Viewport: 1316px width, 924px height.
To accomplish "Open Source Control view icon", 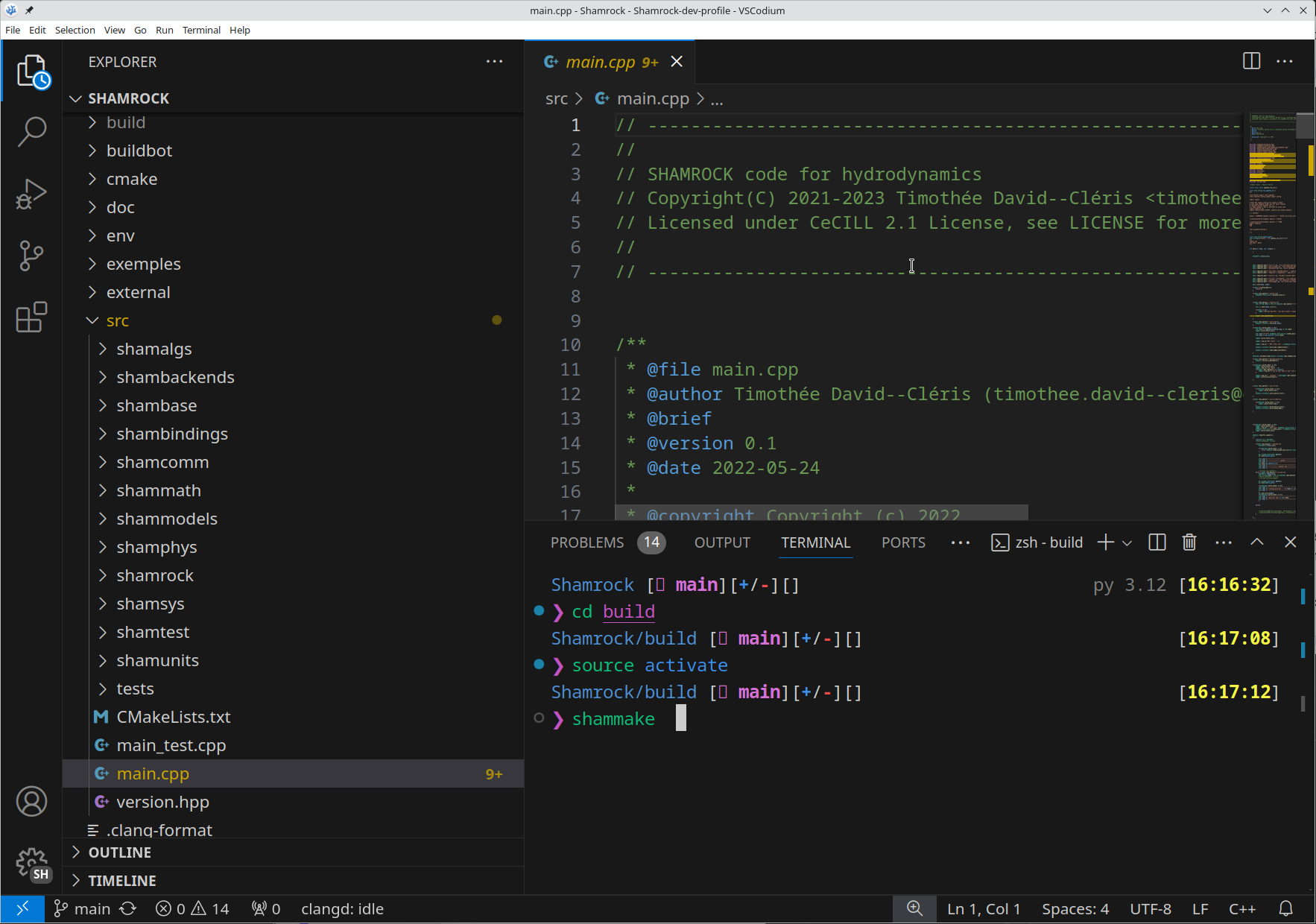I will coord(32,256).
